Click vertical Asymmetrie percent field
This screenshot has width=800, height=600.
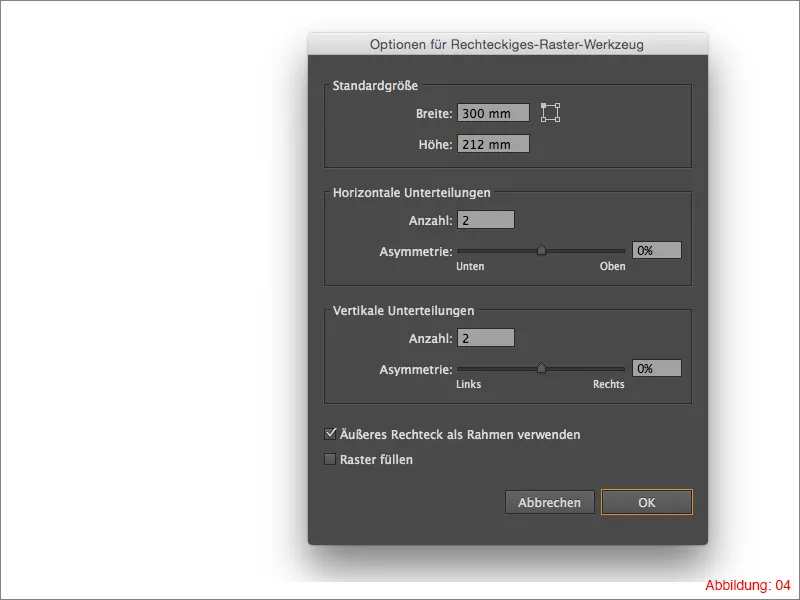pyautogui.click(x=657, y=368)
